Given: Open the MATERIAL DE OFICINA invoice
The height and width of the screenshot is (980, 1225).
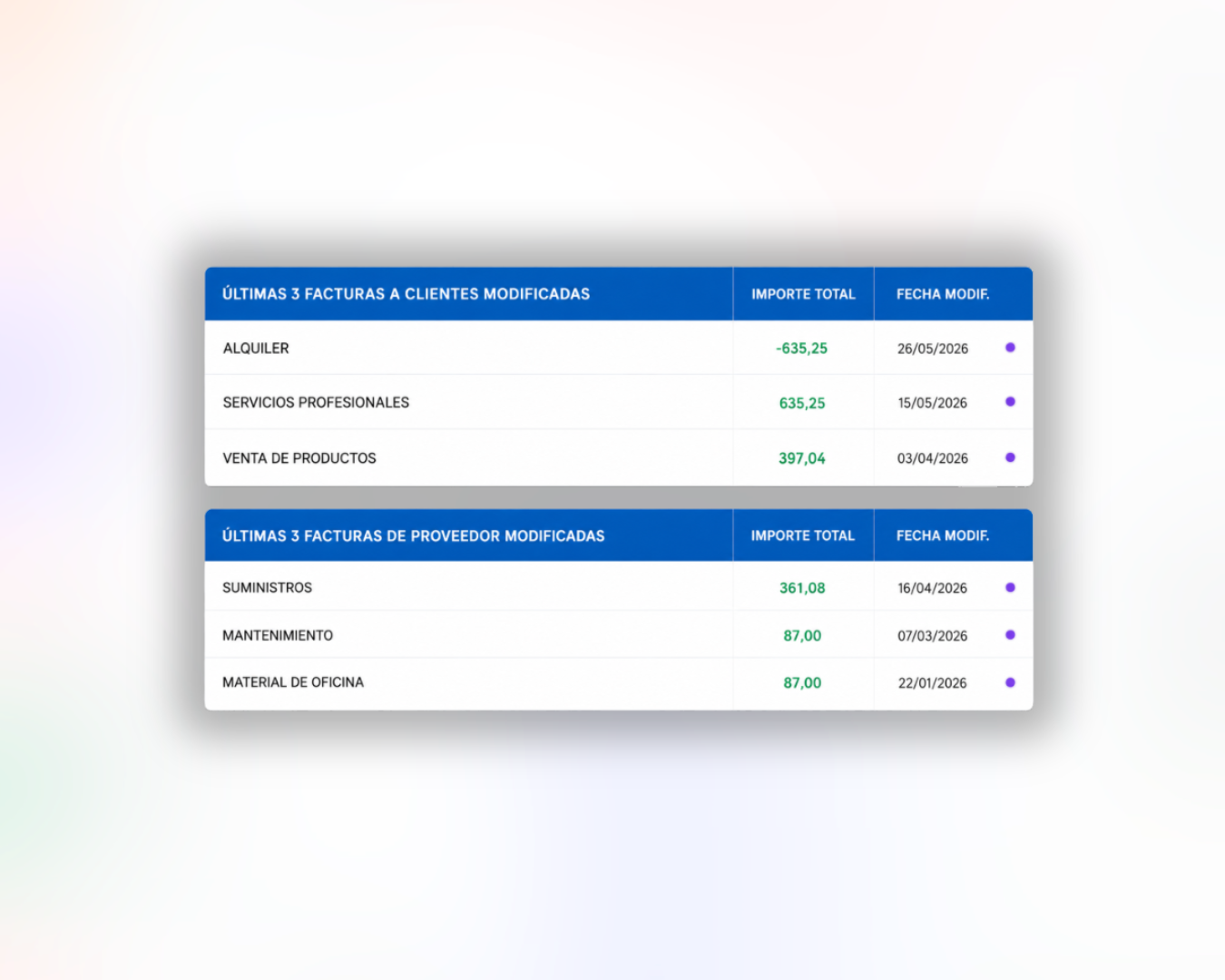Looking at the screenshot, I should [x=619, y=682].
